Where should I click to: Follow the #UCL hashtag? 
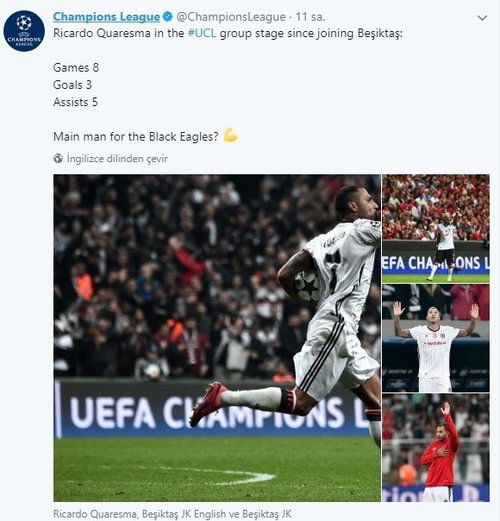[x=202, y=33]
